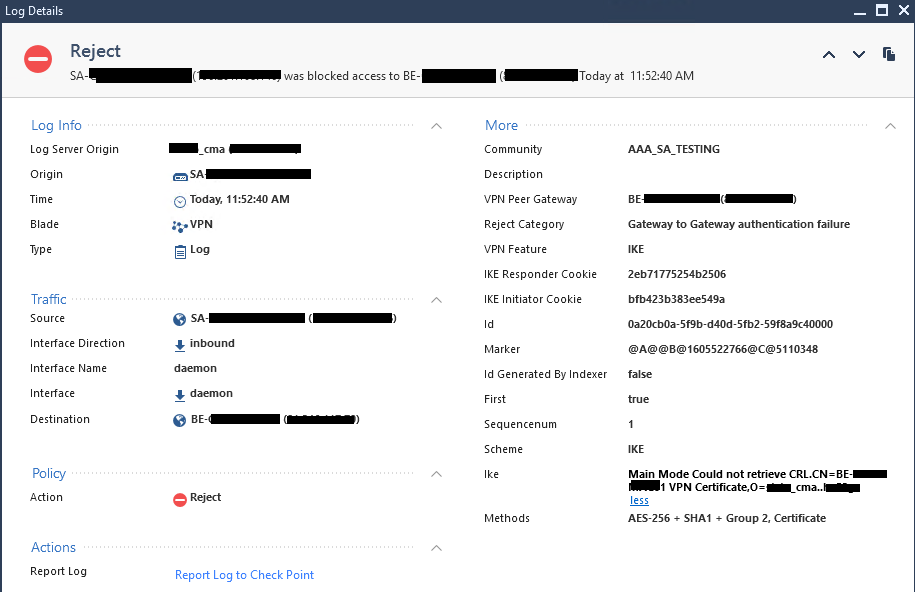Viewport: 915px width, 592px height.
Task: Click the clock icon next to Time
Action: point(180,200)
